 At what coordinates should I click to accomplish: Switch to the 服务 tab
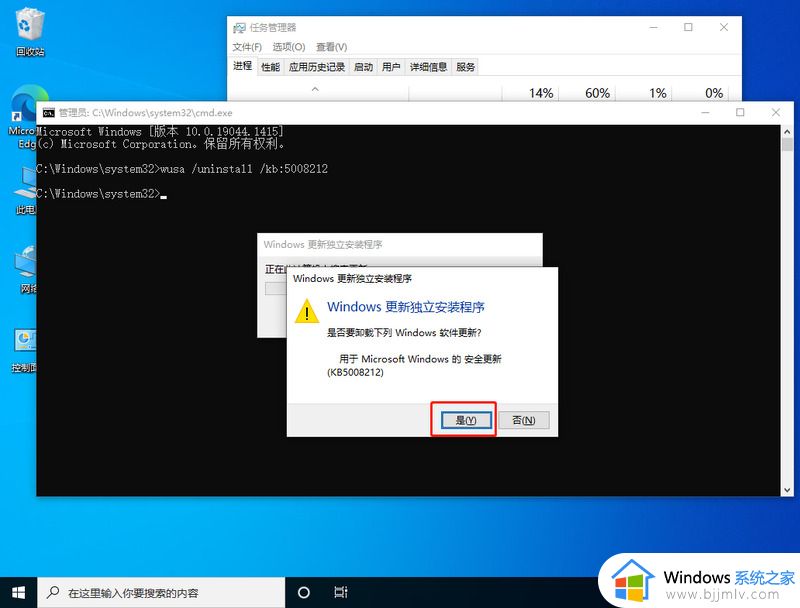465,67
